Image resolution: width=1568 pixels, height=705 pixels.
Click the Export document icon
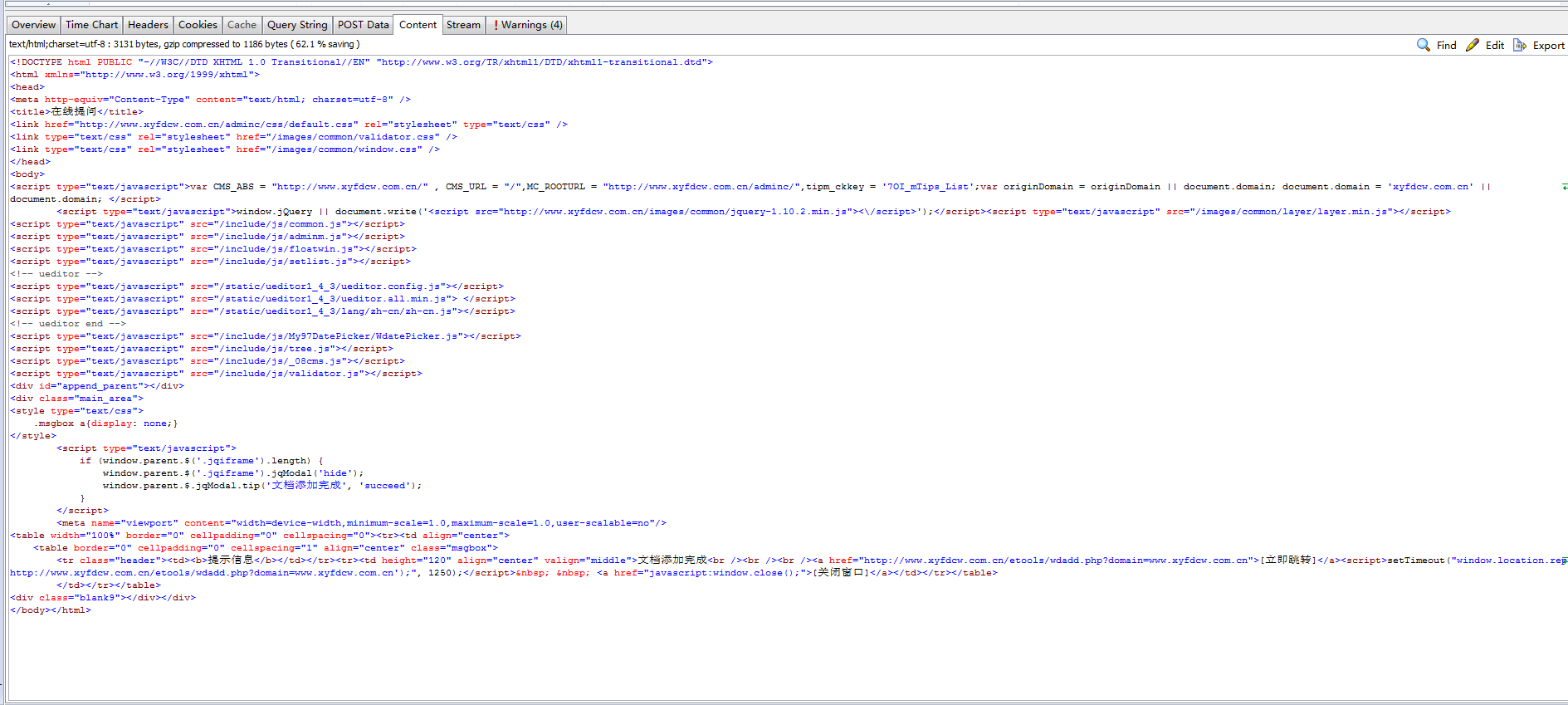coord(1519,45)
